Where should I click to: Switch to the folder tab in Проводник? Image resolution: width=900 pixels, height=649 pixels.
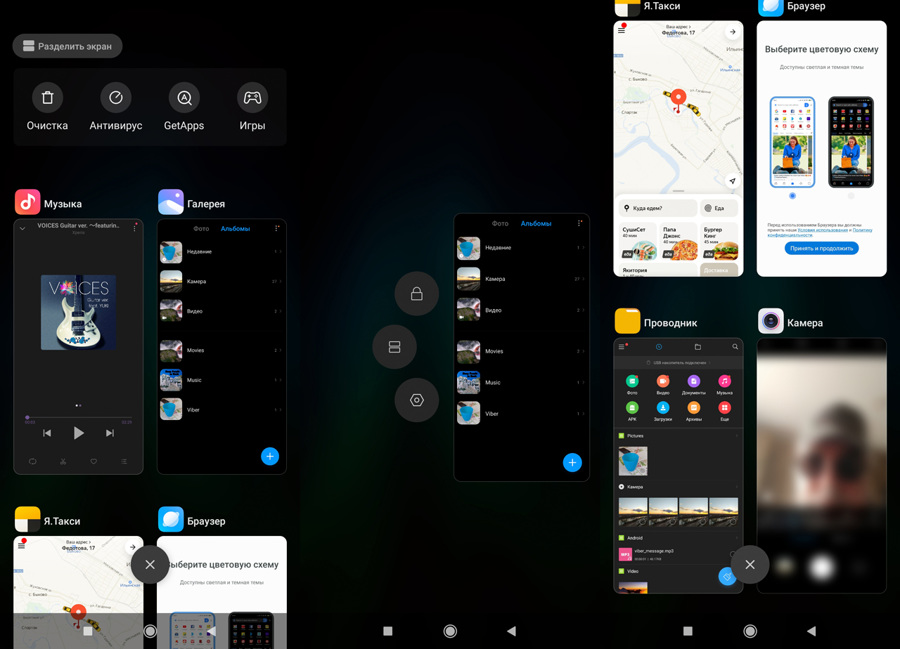point(697,347)
